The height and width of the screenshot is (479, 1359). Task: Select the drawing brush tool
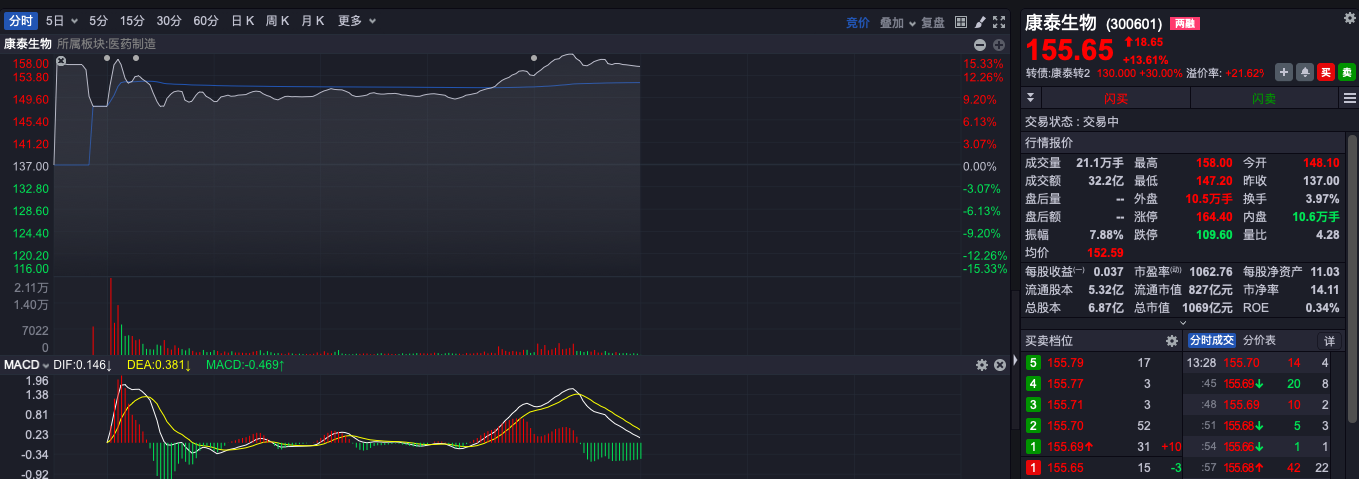click(x=980, y=21)
